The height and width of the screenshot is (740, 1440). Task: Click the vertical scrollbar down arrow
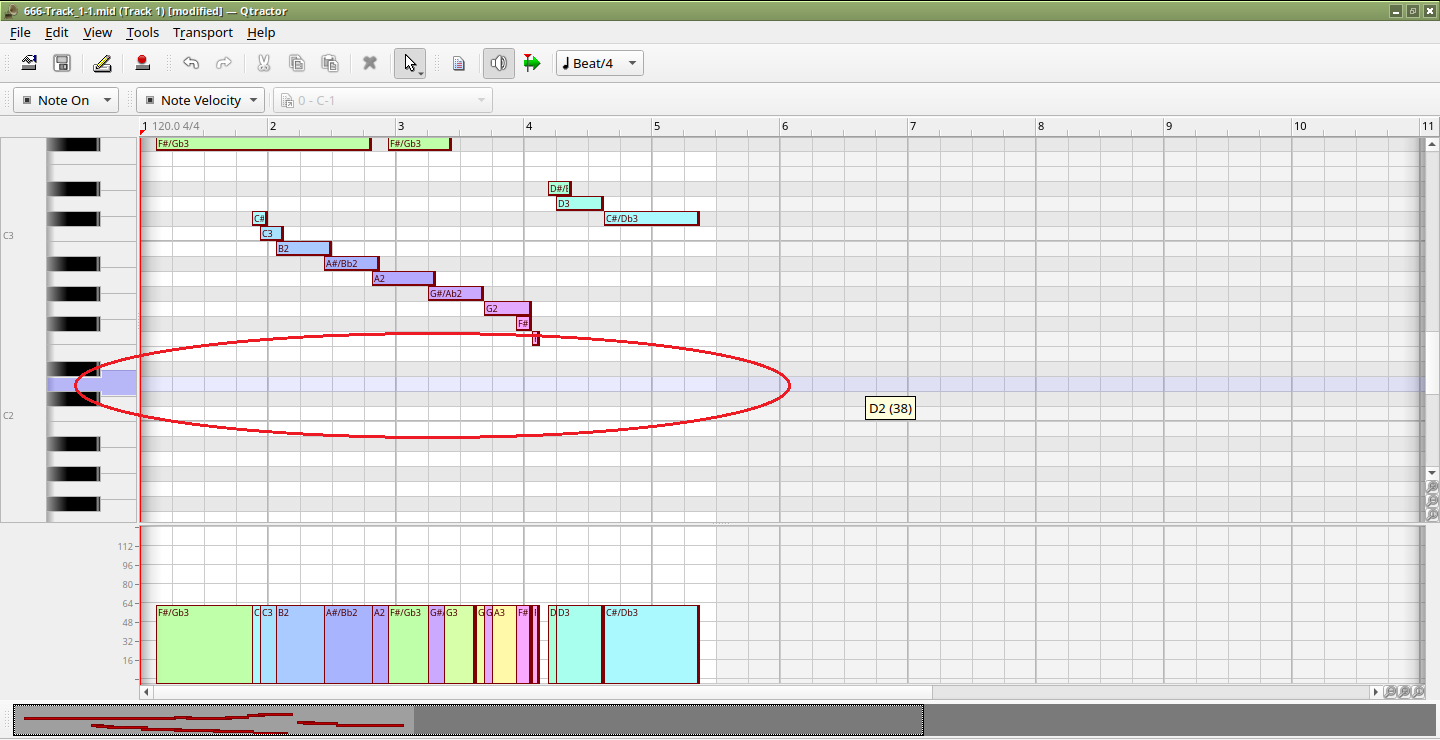1432,473
